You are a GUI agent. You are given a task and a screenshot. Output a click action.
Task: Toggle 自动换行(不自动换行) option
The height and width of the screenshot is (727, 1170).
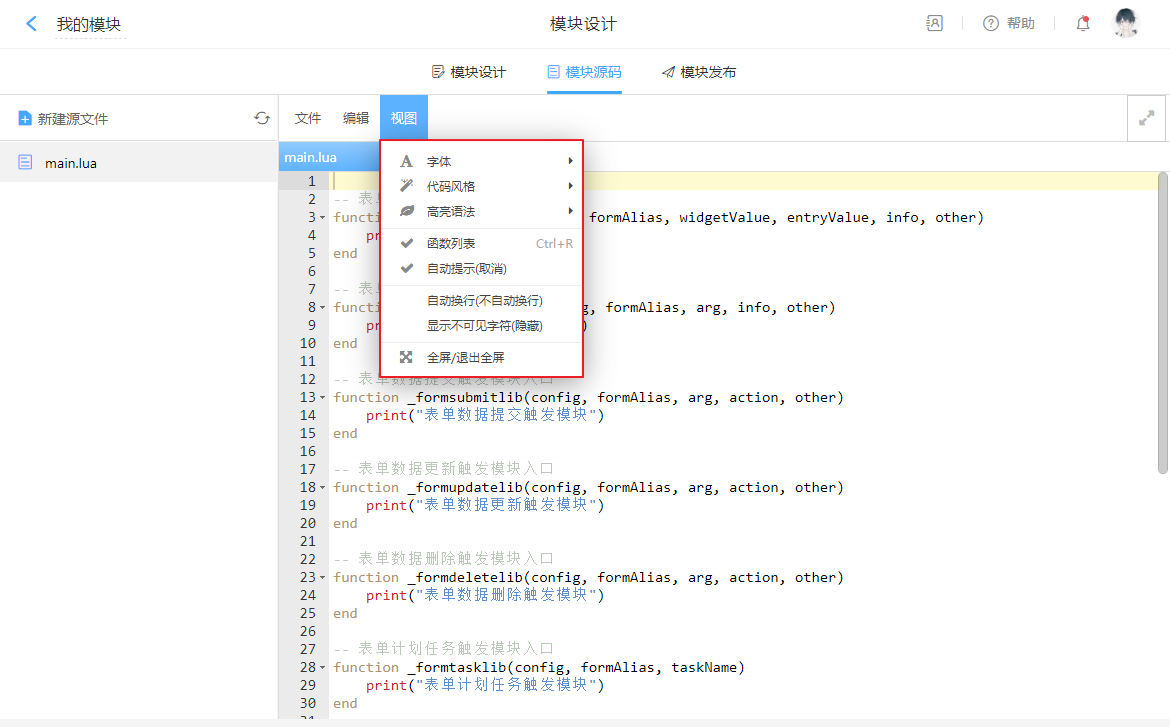(x=484, y=301)
